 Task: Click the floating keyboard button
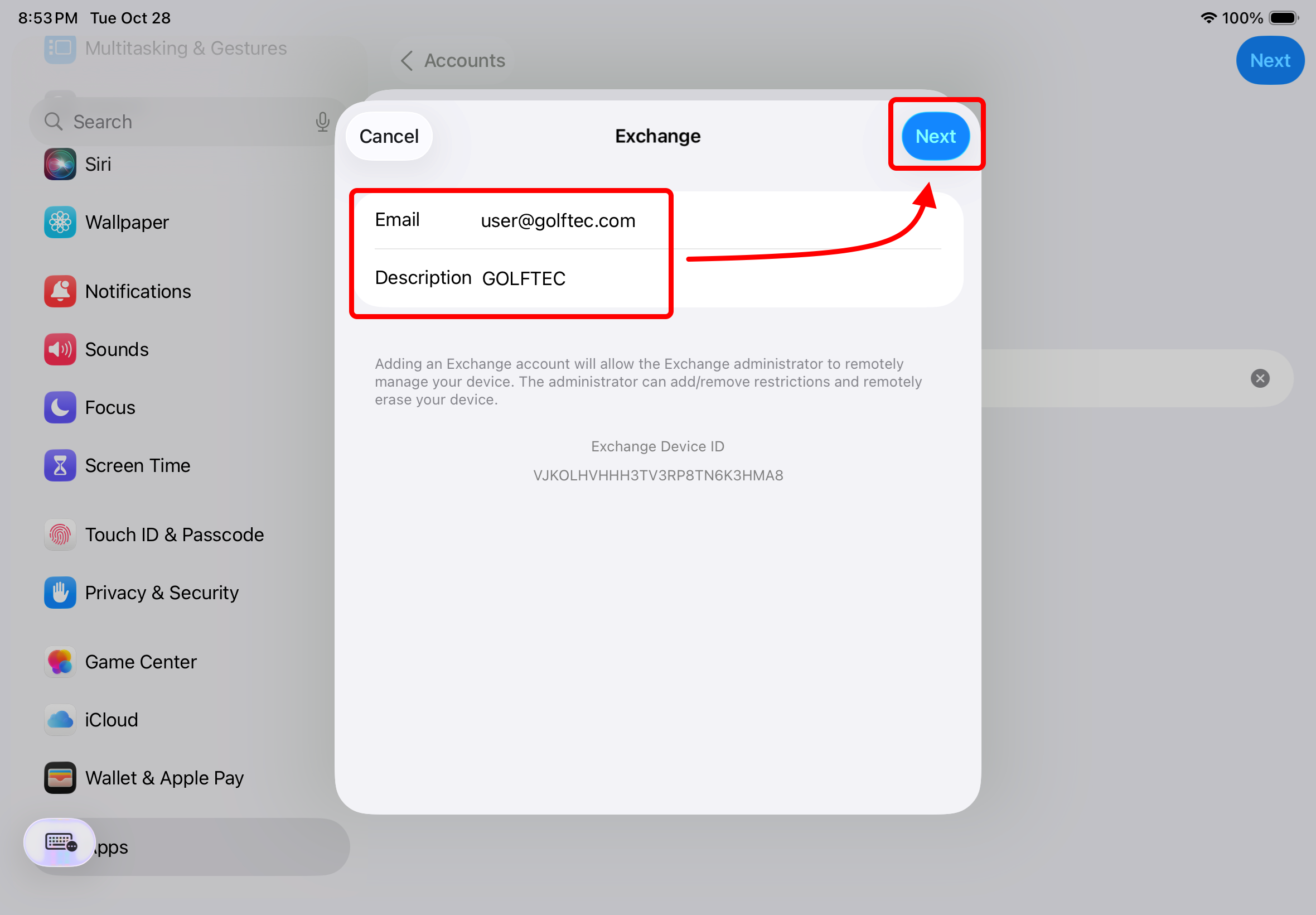point(60,842)
